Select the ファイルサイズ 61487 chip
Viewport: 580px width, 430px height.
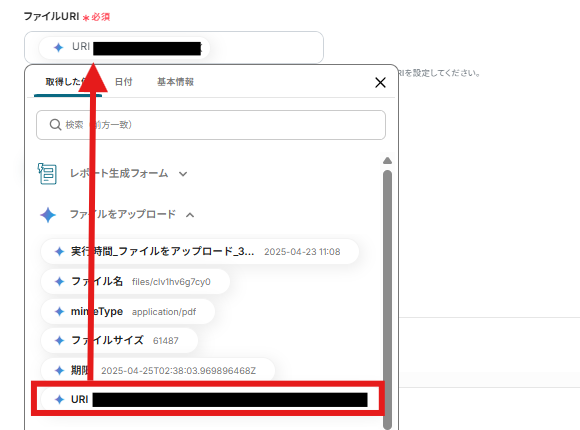(119, 340)
